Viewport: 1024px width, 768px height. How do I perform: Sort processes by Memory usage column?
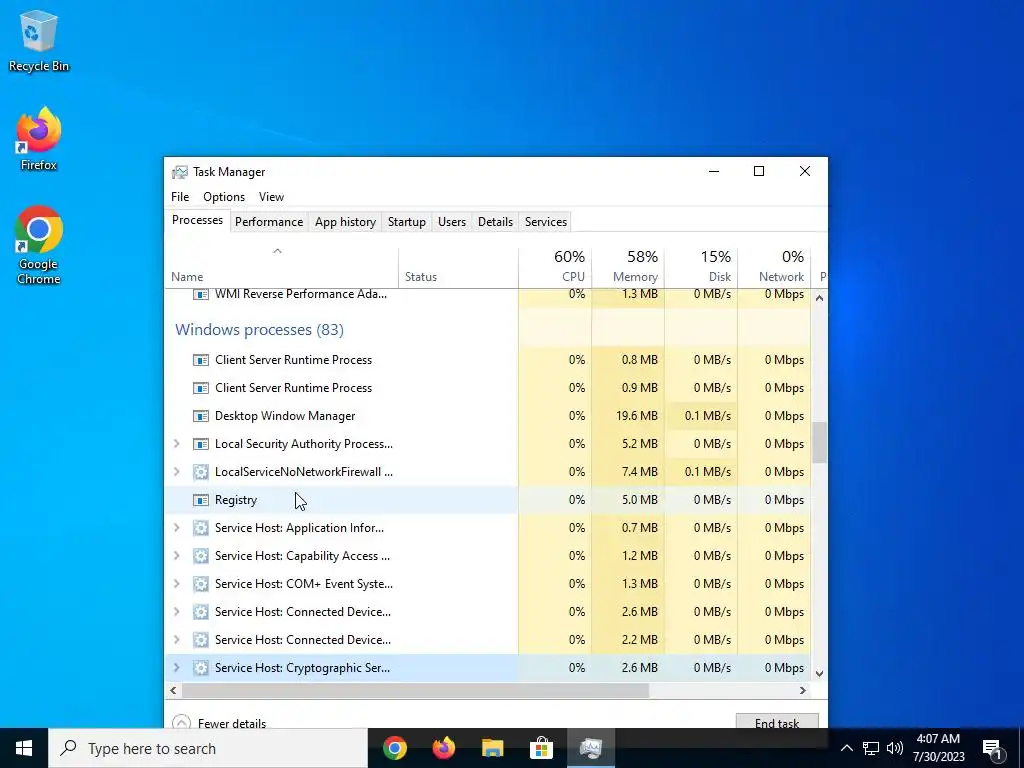pyautogui.click(x=628, y=267)
